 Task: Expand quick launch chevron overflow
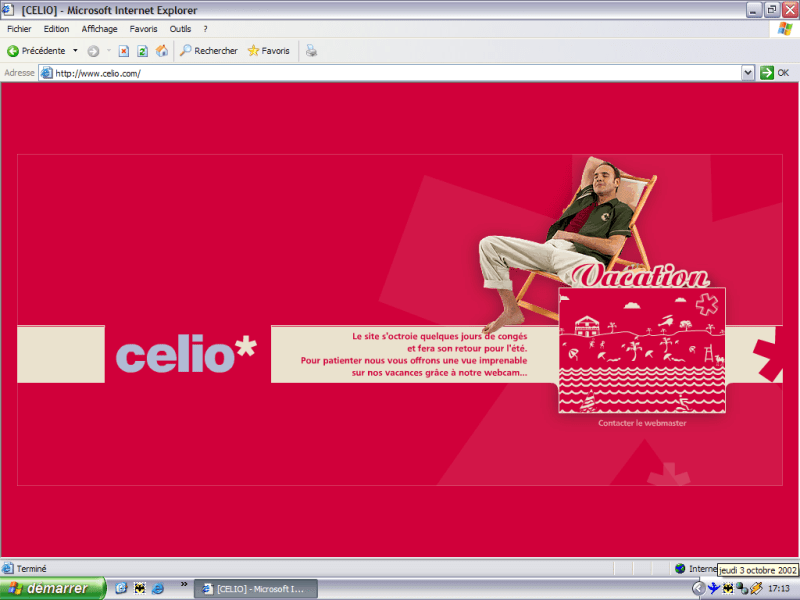pos(184,584)
